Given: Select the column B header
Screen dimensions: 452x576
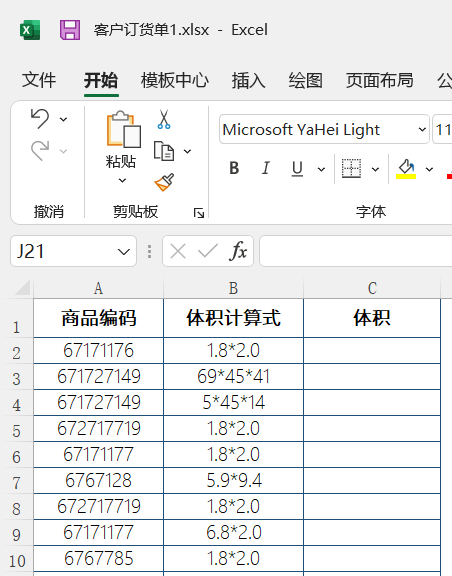Looking at the screenshot, I should coord(233,288).
